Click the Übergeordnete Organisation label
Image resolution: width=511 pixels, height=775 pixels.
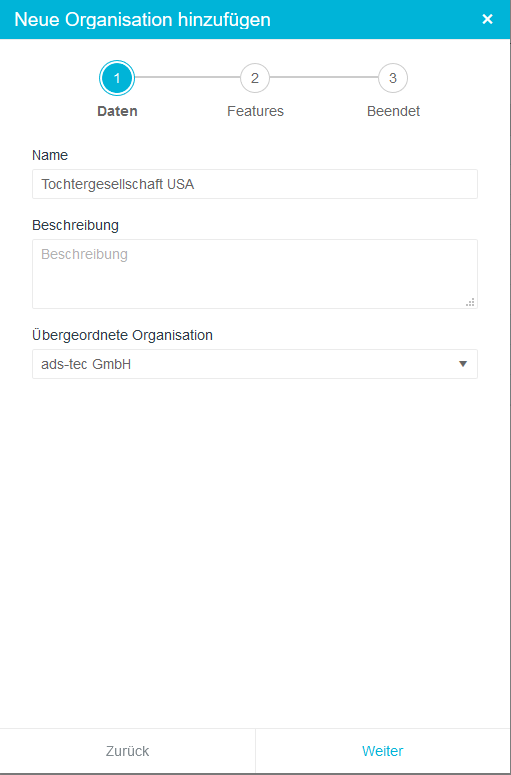(x=122, y=335)
